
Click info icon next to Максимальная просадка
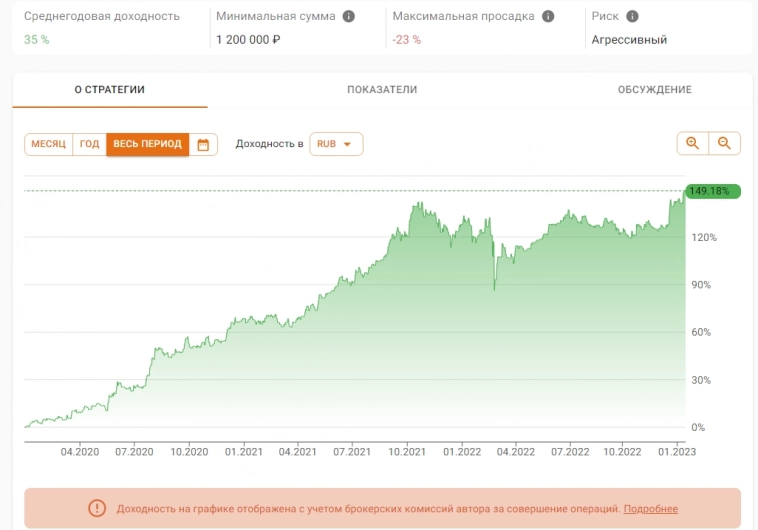[545, 17]
